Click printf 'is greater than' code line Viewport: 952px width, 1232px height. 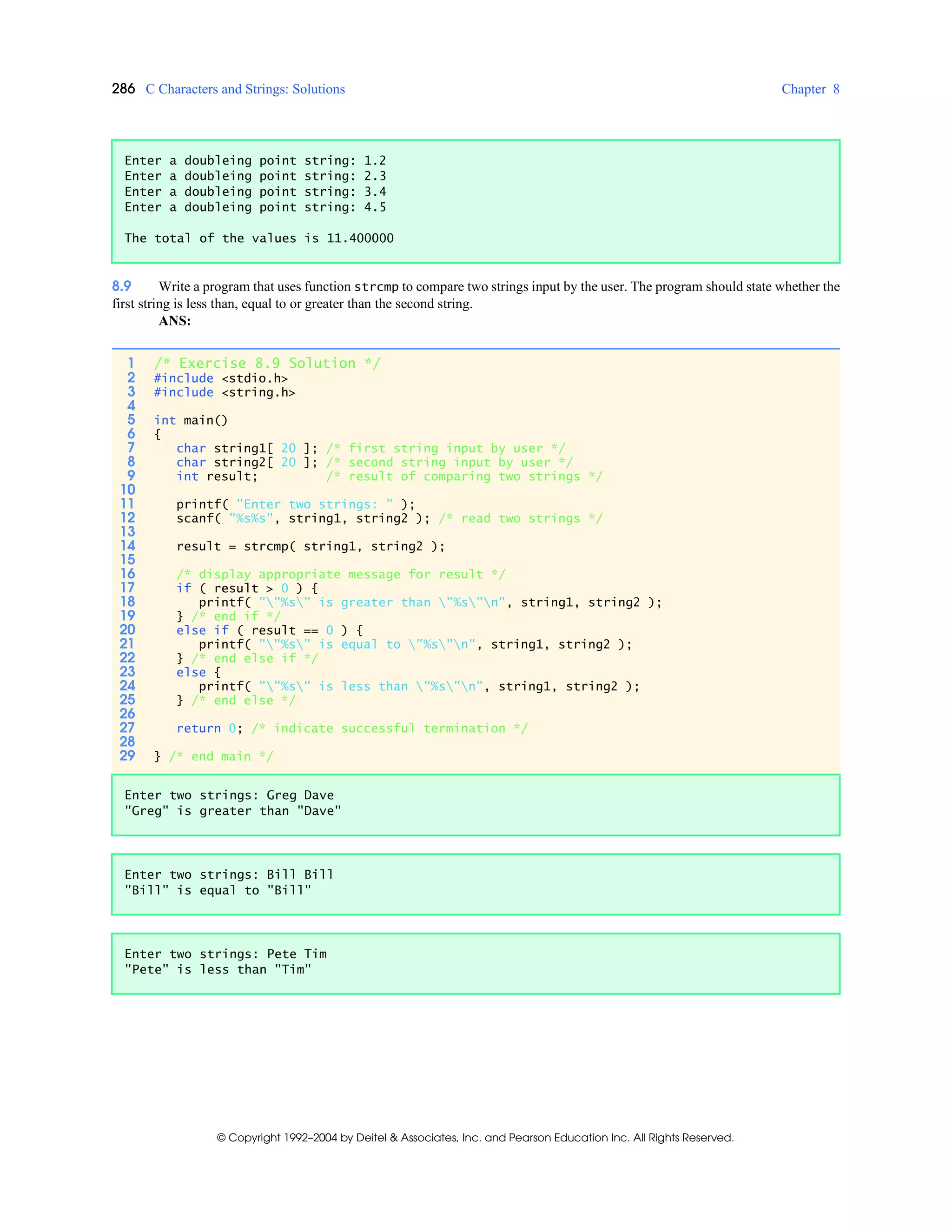430,602
